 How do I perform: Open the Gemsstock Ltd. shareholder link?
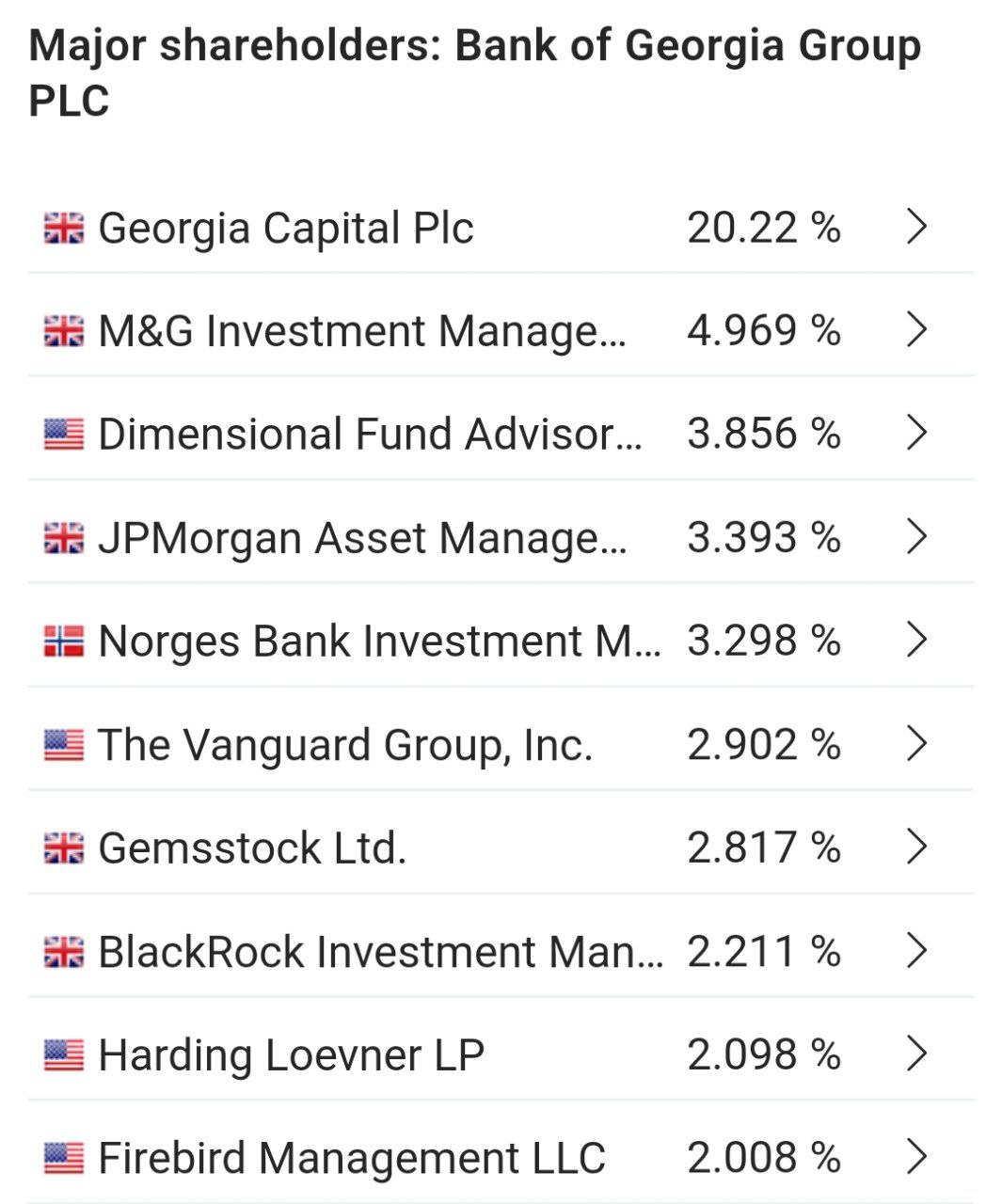click(x=252, y=848)
